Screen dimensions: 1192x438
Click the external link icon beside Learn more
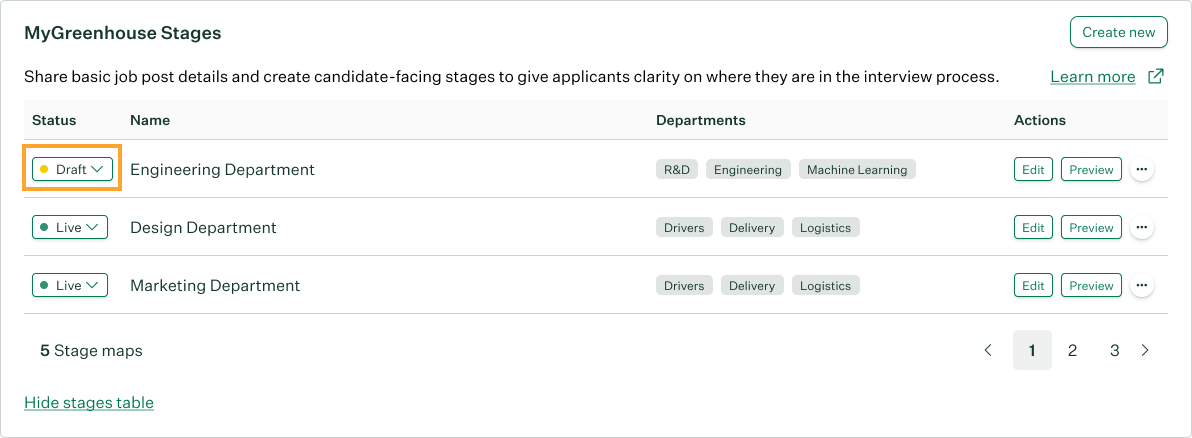click(1155, 77)
